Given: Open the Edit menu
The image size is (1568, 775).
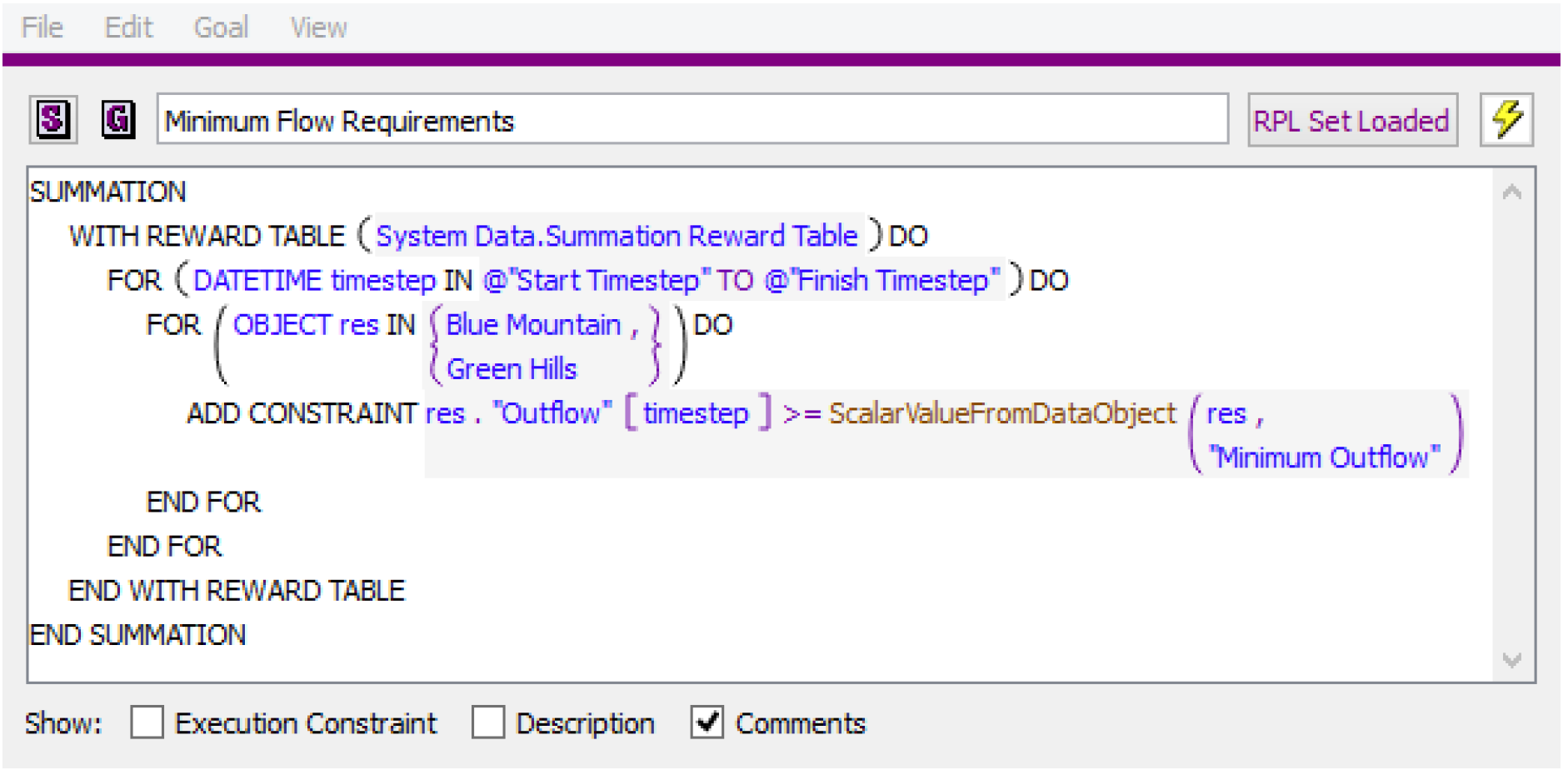Looking at the screenshot, I should 128,27.
